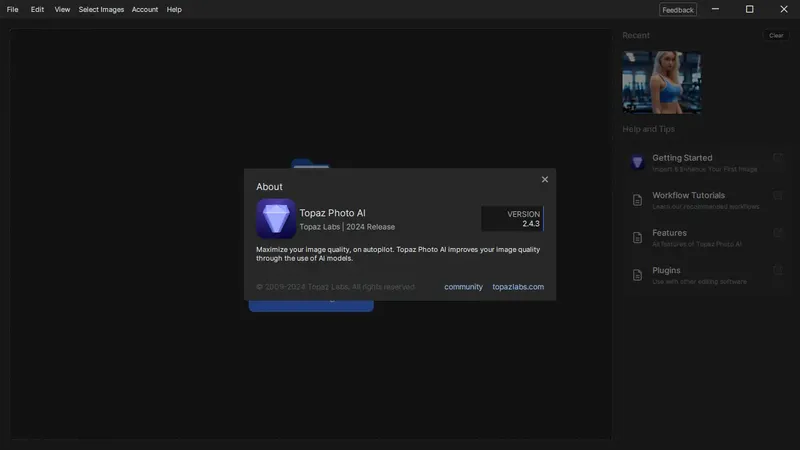Screen dimensions: 800x450
Task: Click the Topaz Photo AI gem logo
Action: (x=276, y=219)
